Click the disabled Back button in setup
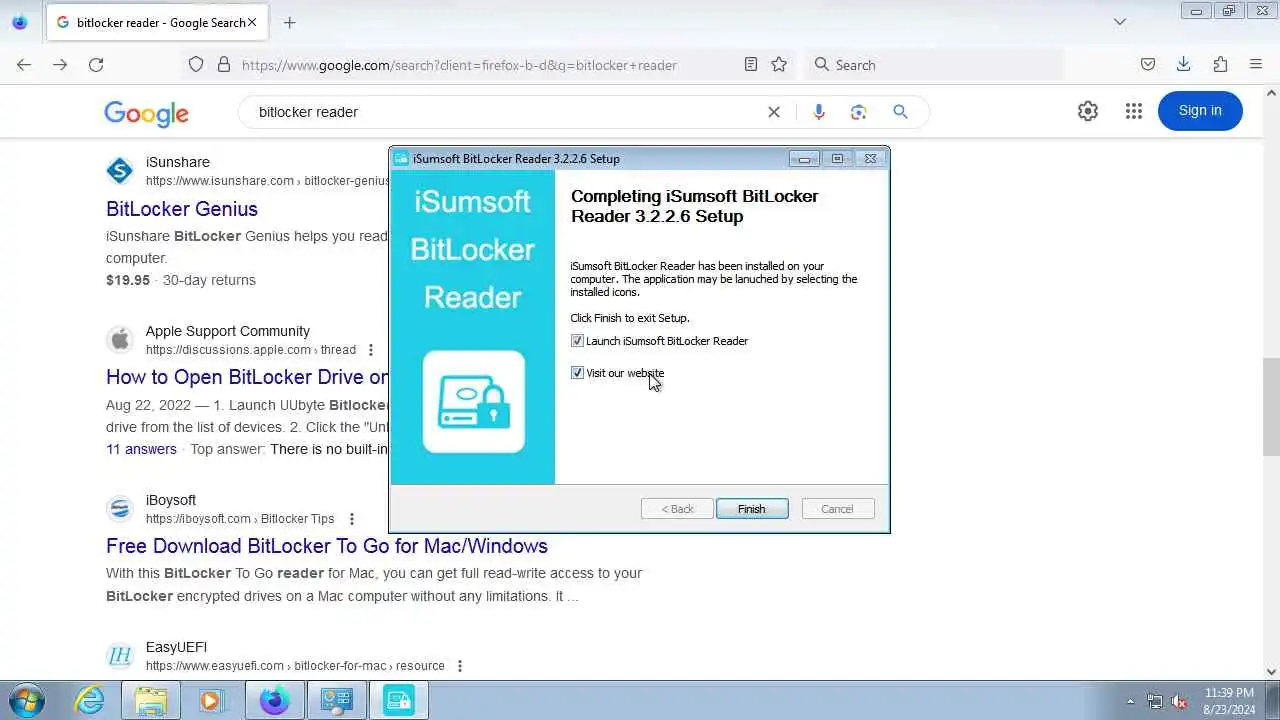This screenshot has width=1280, height=720. click(x=677, y=509)
